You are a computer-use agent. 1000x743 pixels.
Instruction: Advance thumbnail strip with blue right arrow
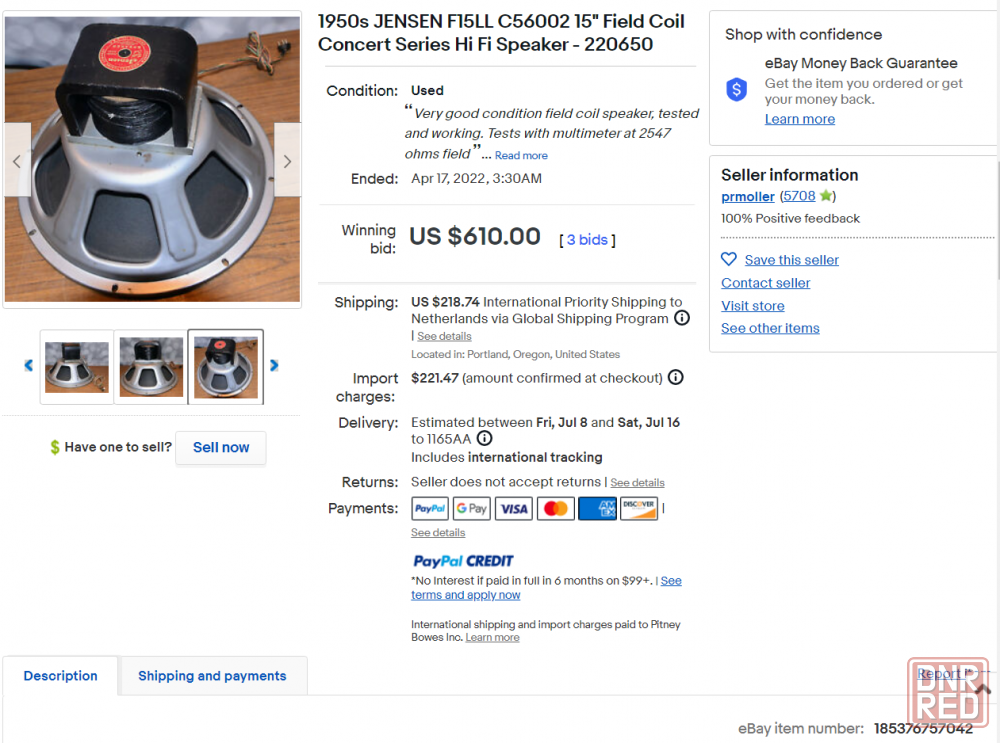(x=274, y=365)
